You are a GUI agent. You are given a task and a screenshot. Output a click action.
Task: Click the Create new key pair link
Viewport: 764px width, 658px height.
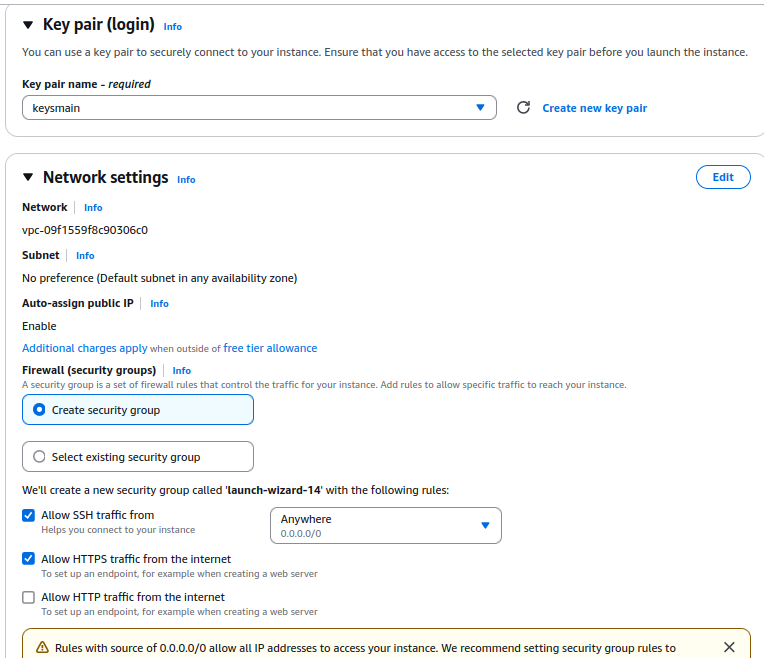point(594,108)
